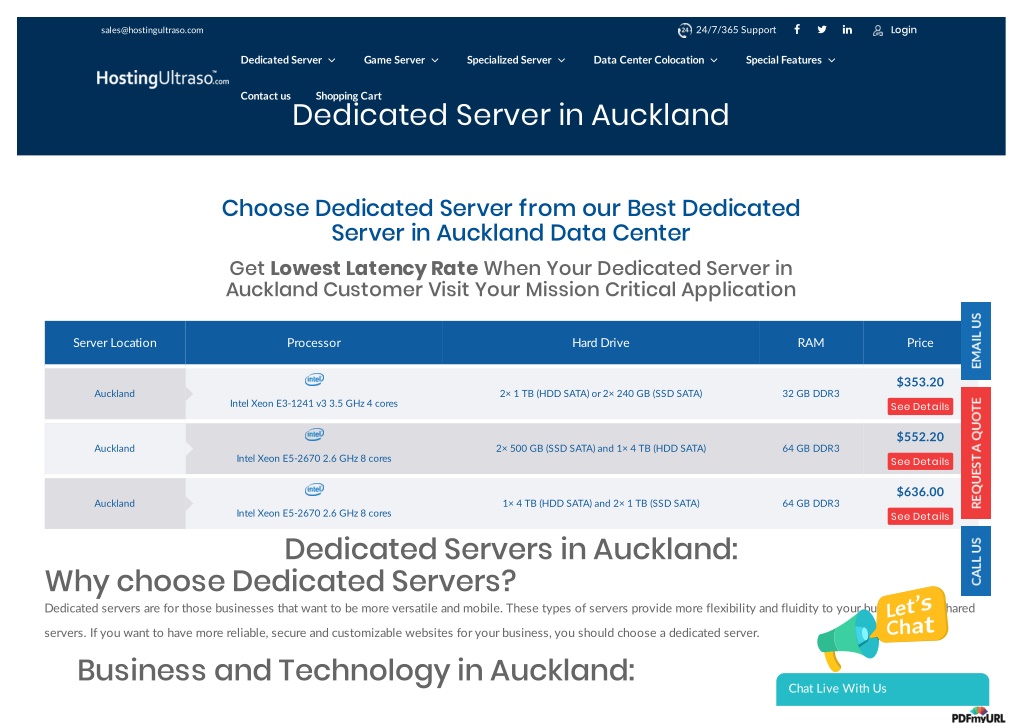Click the $552.20 price
The height and width of the screenshot is (723, 1024).
[920, 437]
